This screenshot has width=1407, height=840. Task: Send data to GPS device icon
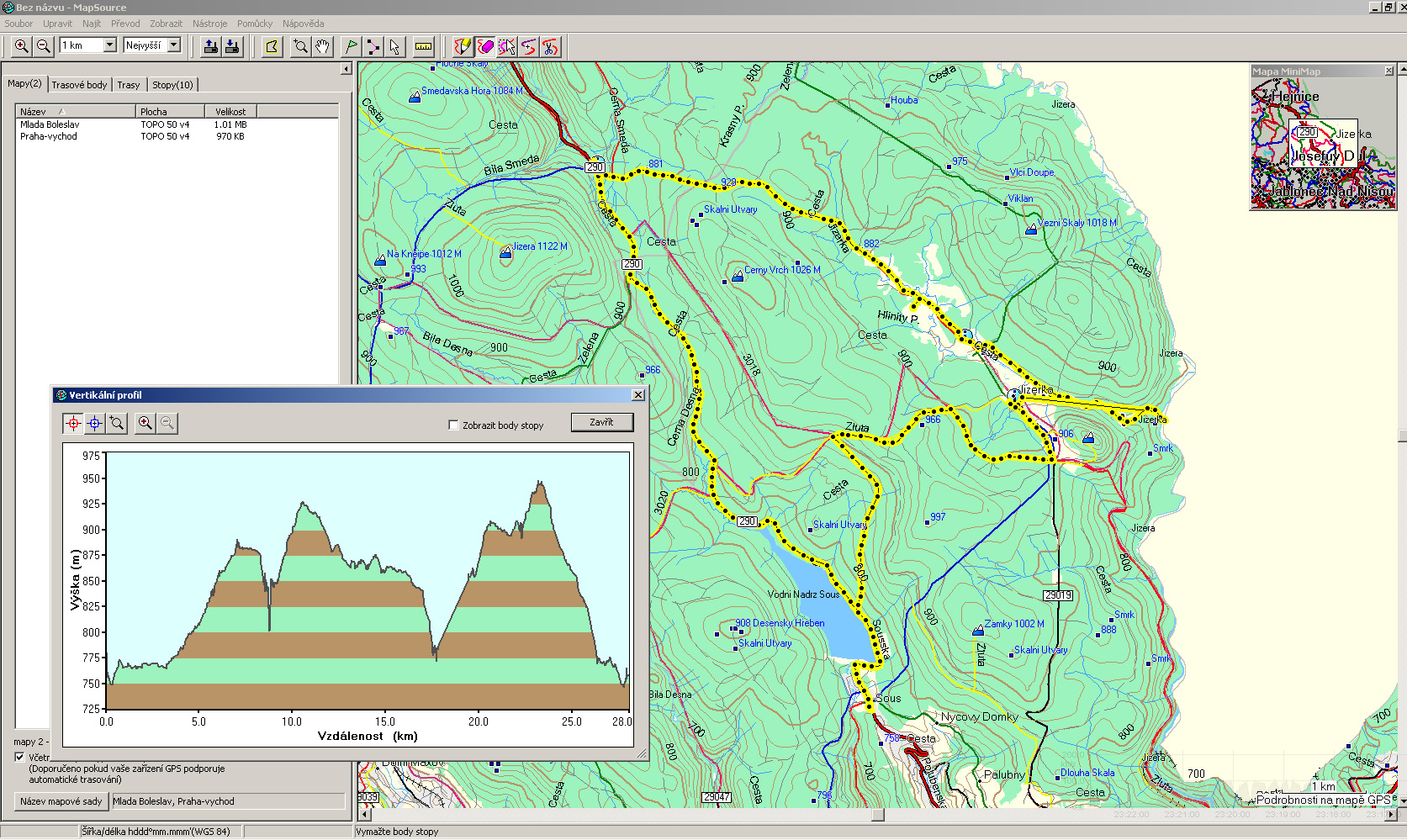click(x=210, y=46)
